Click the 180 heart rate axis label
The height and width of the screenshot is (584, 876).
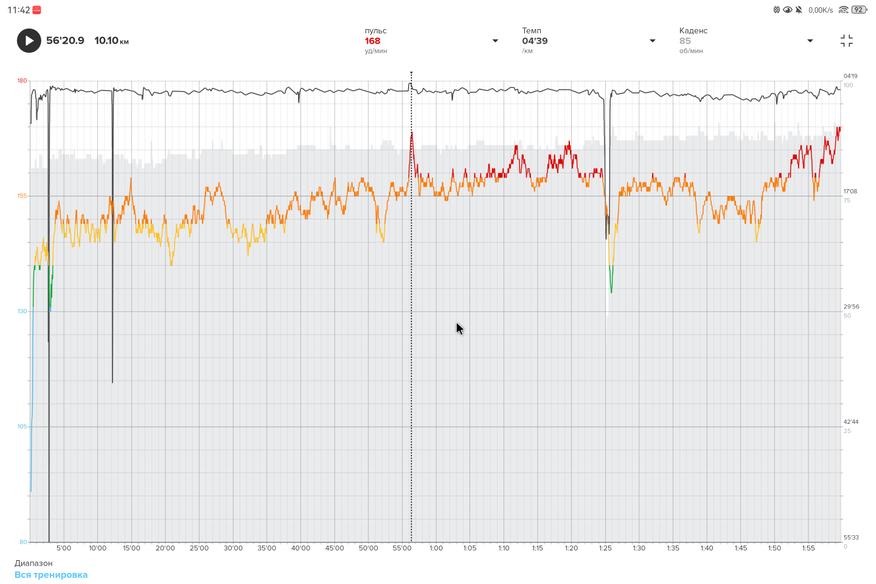click(x=22, y=80)
